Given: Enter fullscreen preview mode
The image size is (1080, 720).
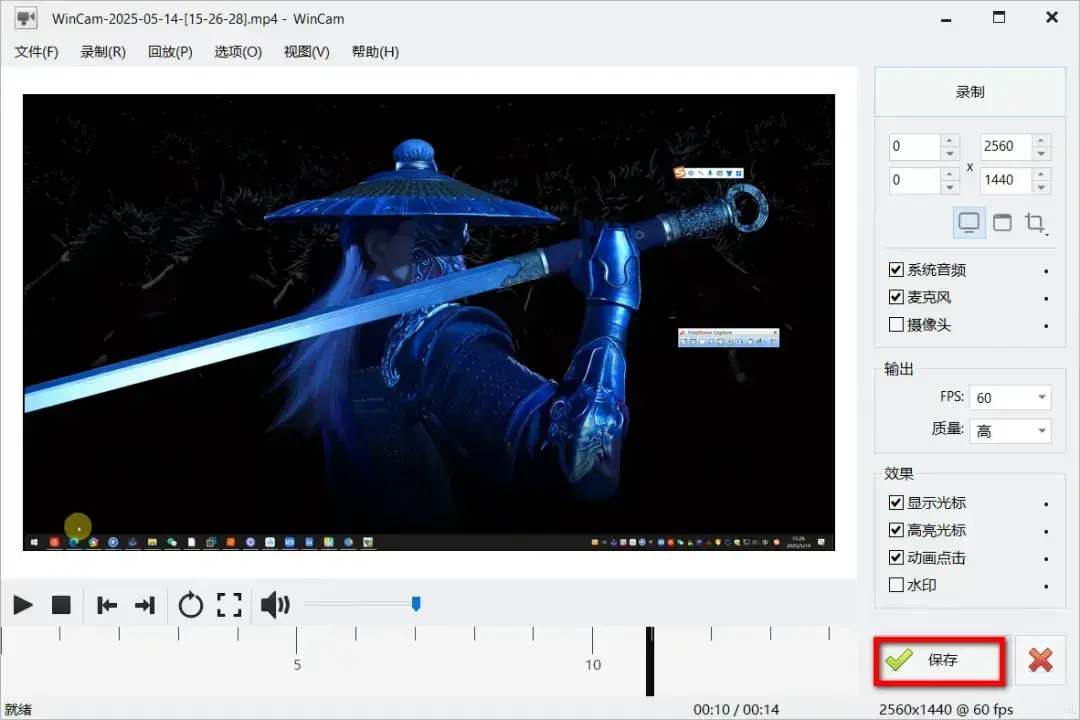Looking at the screenshot, I should coord(230,605).
